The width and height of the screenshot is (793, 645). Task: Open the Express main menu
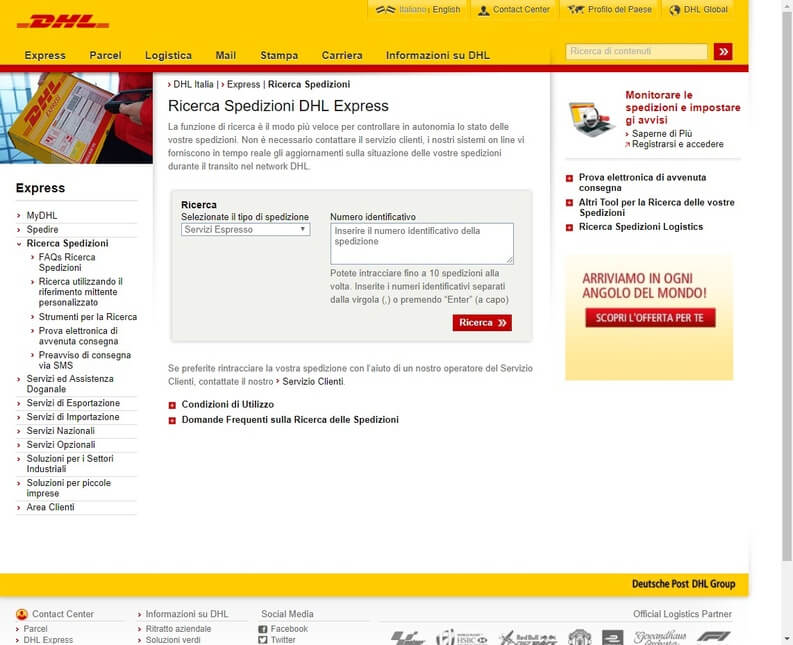pyautogui.click(x=45, y=56)
